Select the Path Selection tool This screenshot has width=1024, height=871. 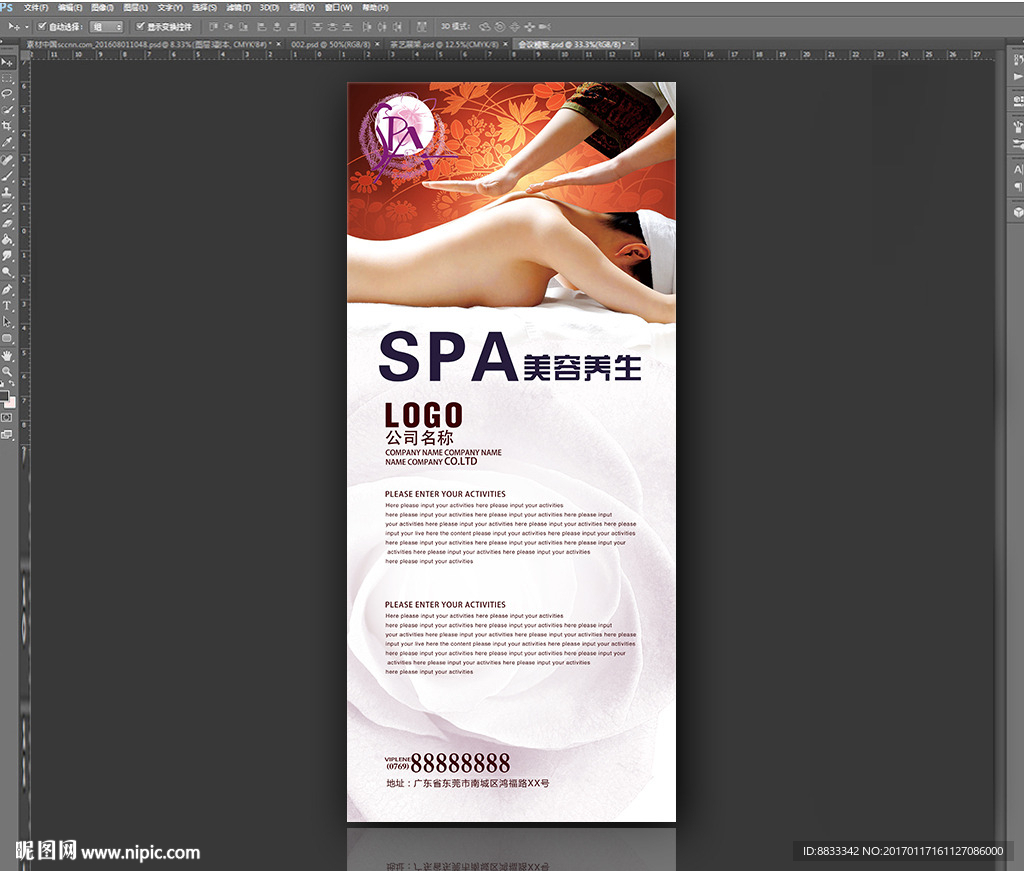click(x=7, y=322)
